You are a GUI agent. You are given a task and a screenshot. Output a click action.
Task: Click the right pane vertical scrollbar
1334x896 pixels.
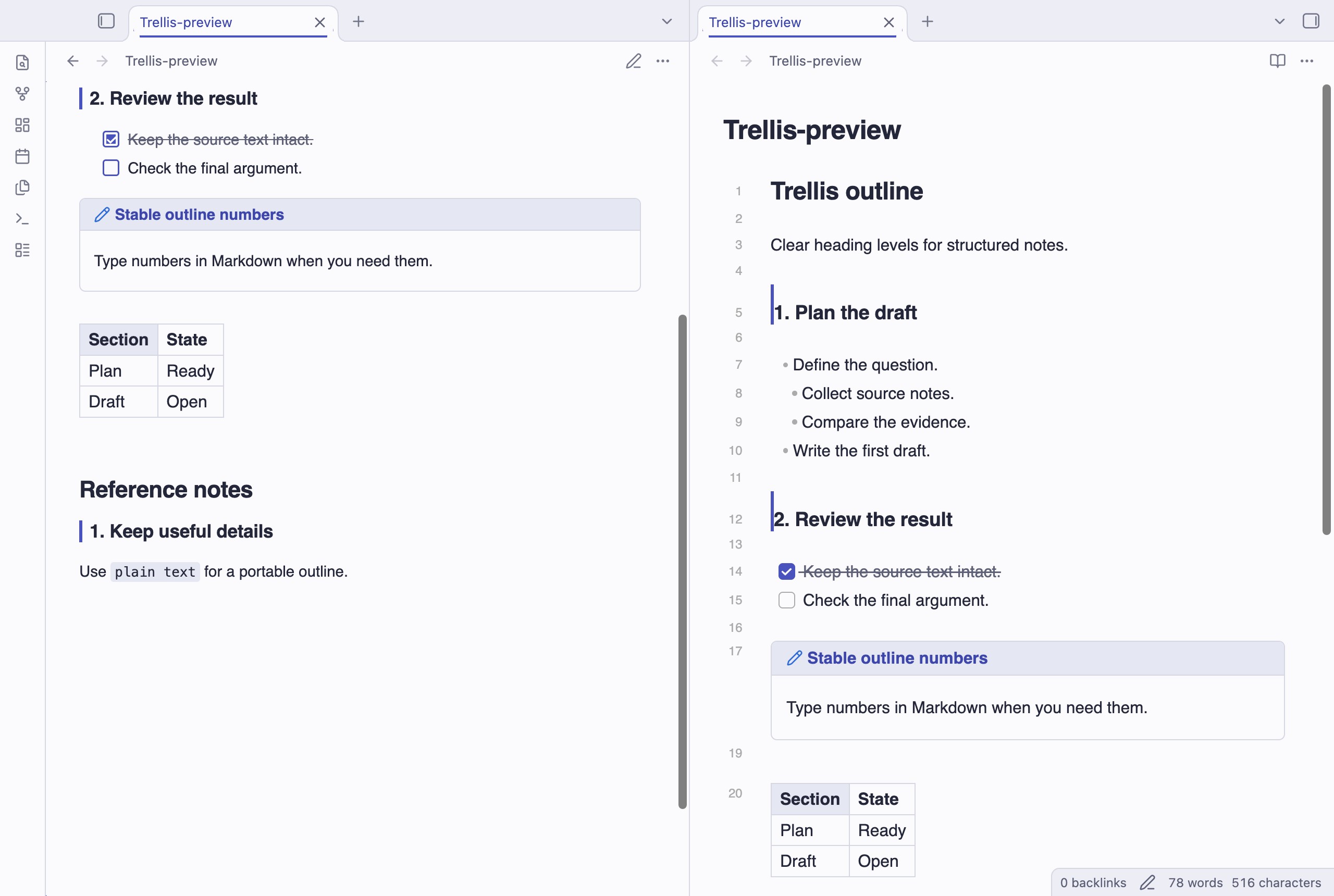pos(1326,310)
